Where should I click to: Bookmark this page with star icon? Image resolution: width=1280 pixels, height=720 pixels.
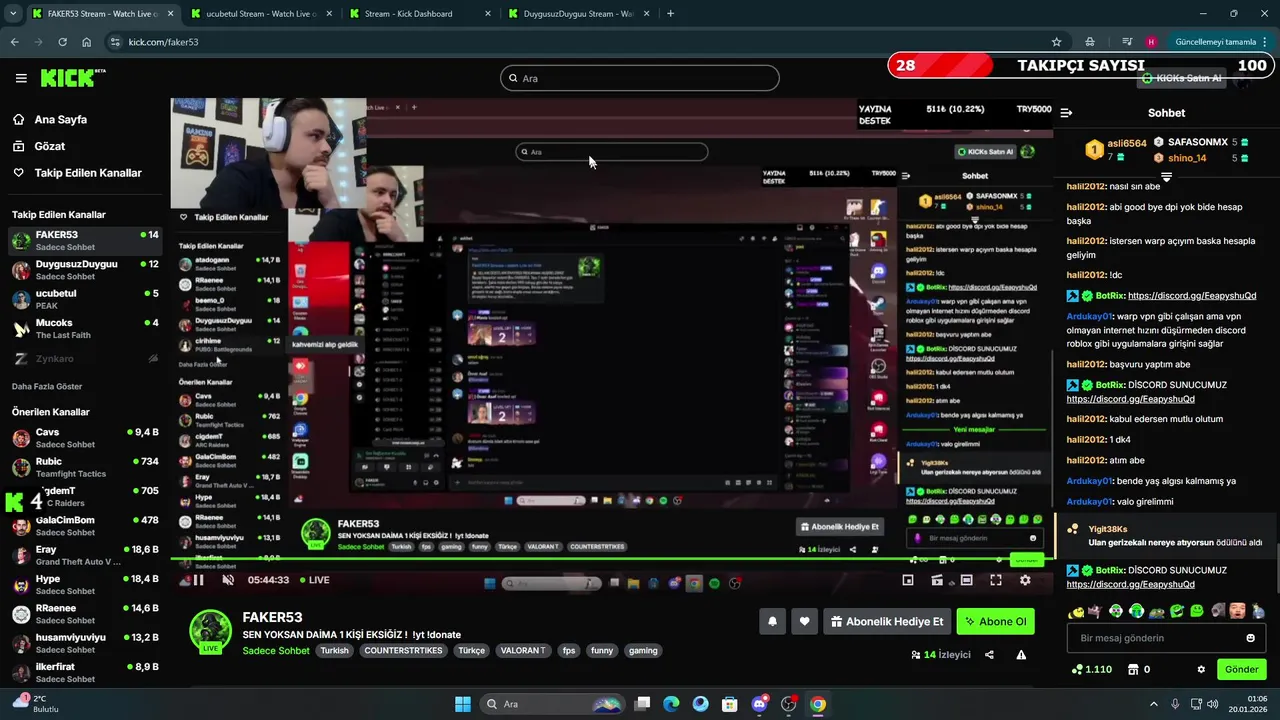1056,42
